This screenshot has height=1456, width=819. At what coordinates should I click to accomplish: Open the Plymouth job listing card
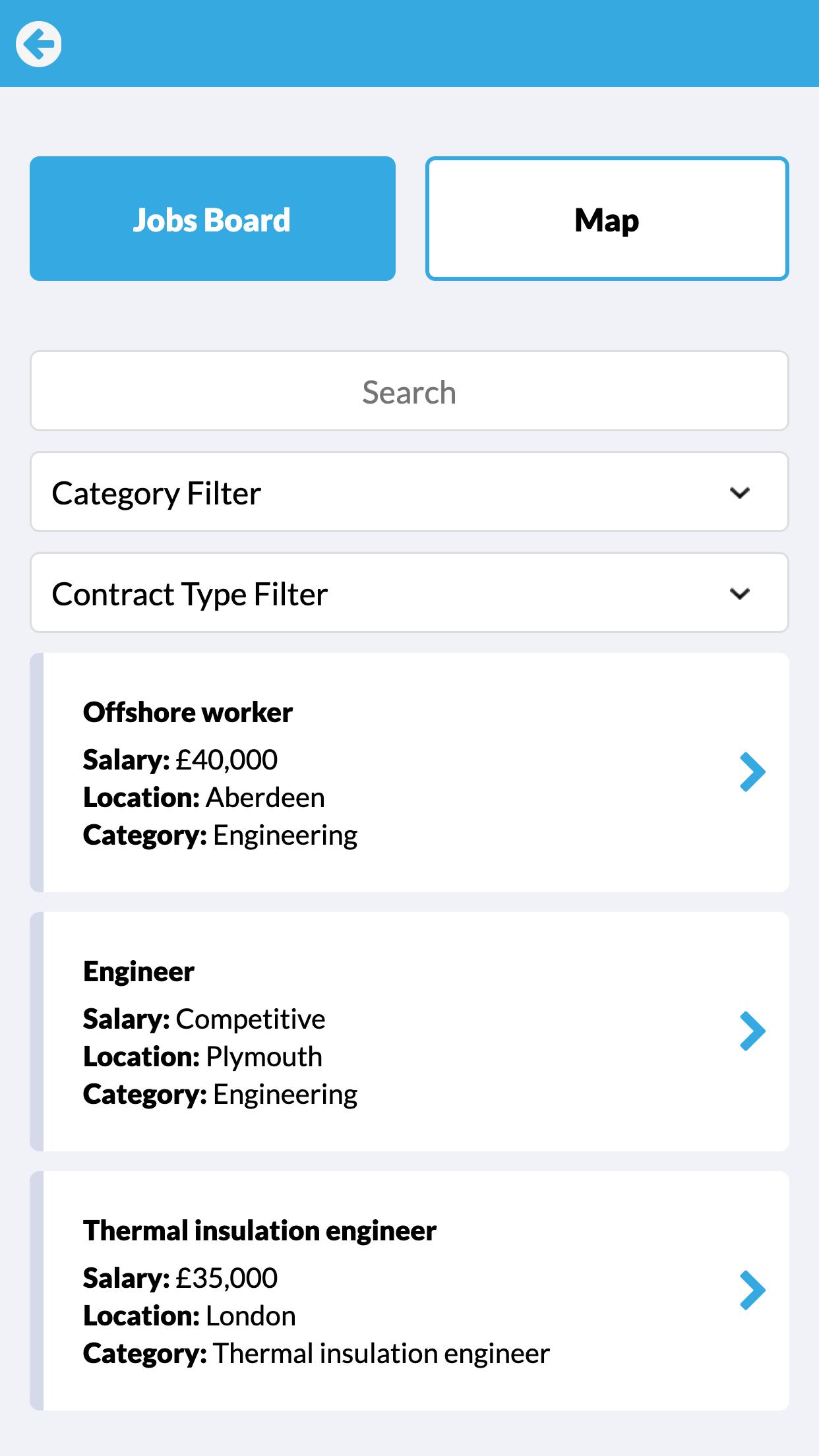point(409,1031)
